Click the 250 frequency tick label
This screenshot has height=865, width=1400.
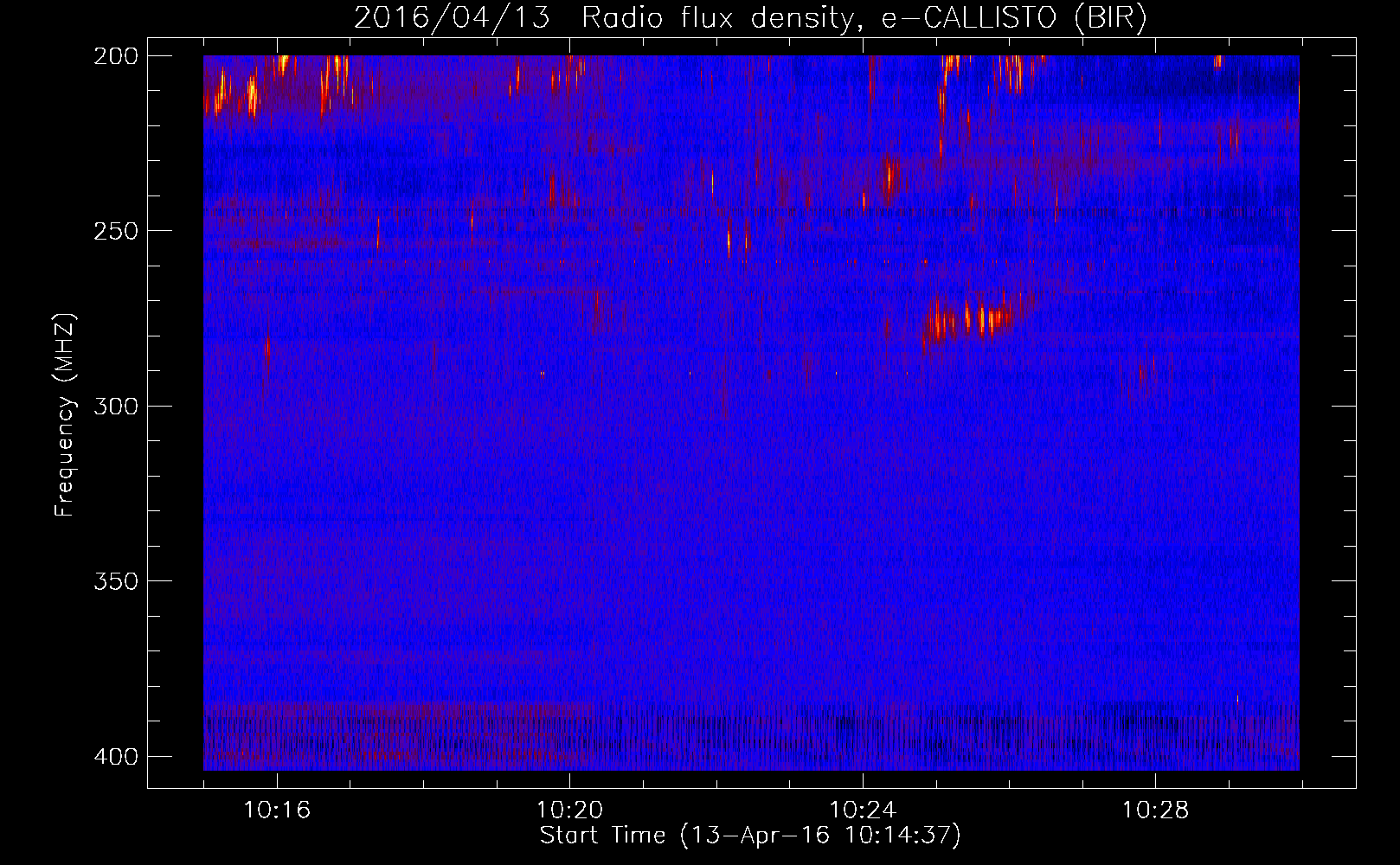[116, 231]
